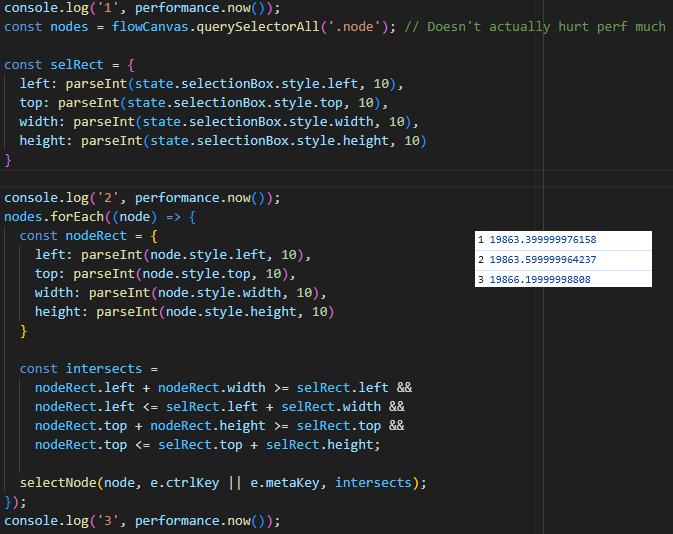Click the pink closing brace of selRect

(8, 160)
